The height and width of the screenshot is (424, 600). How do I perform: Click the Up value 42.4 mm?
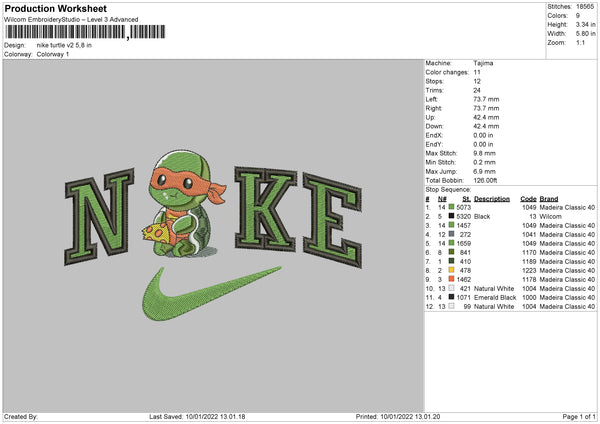[486, 117]
